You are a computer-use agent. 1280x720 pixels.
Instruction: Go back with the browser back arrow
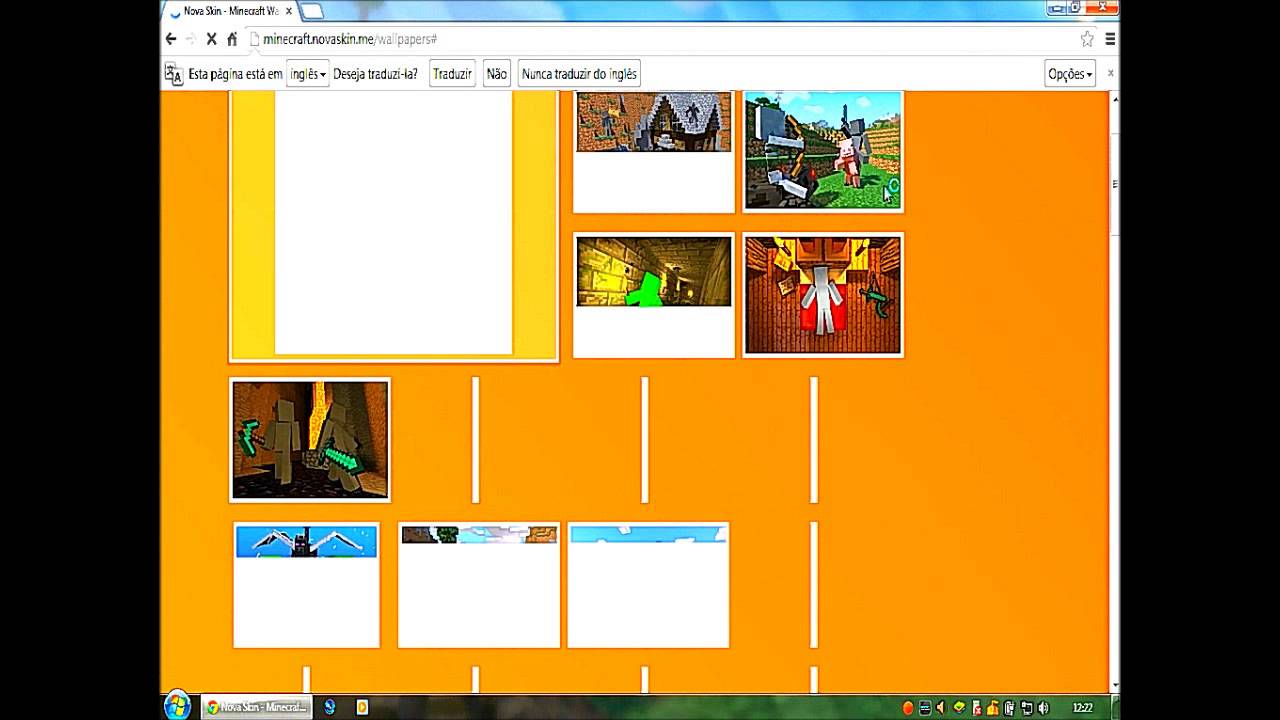click(x=171, y=39)
